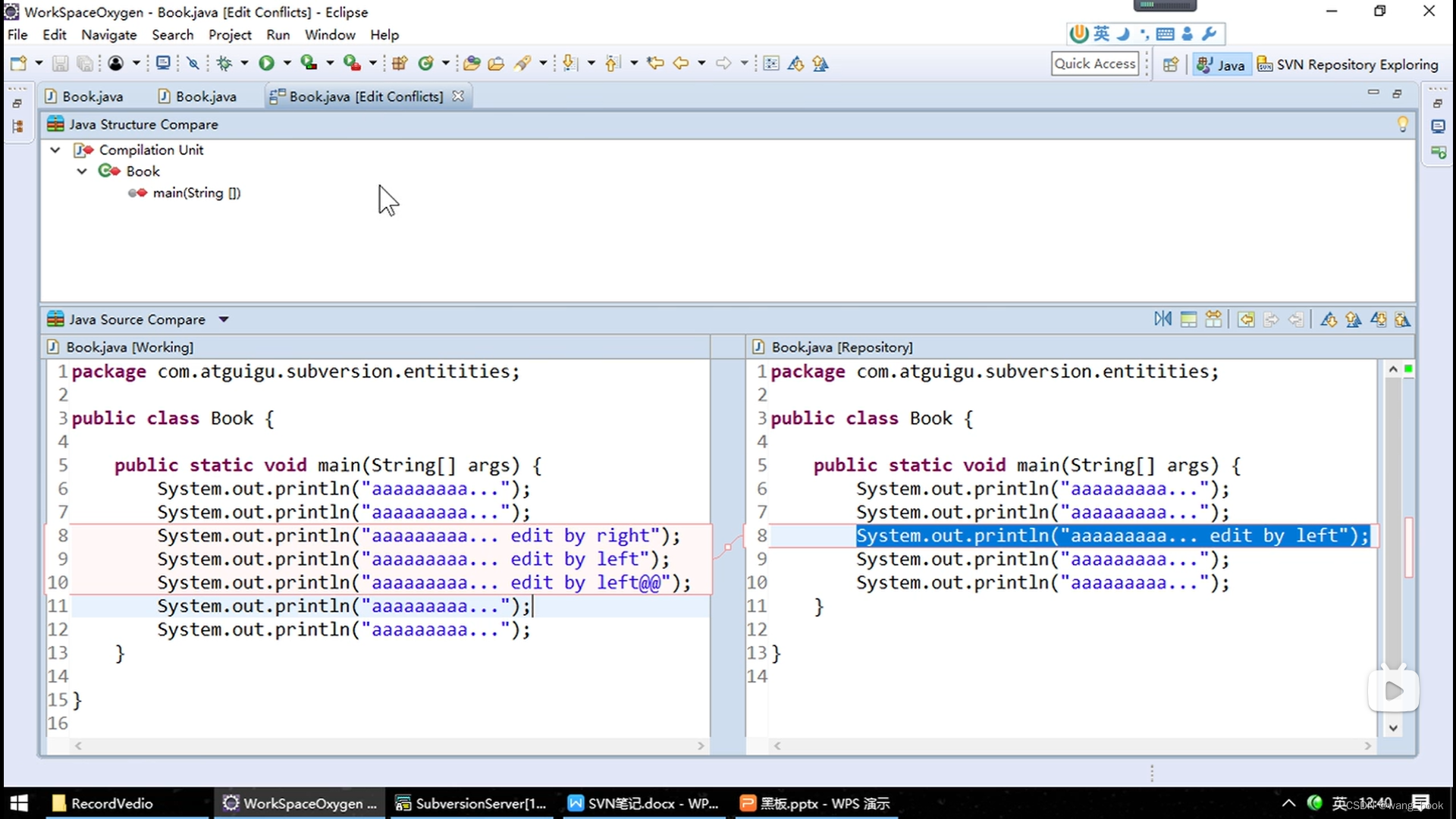Open the Forward history dropdown arrow
This screenshot has width=1456, height=819.
point(744,64)
